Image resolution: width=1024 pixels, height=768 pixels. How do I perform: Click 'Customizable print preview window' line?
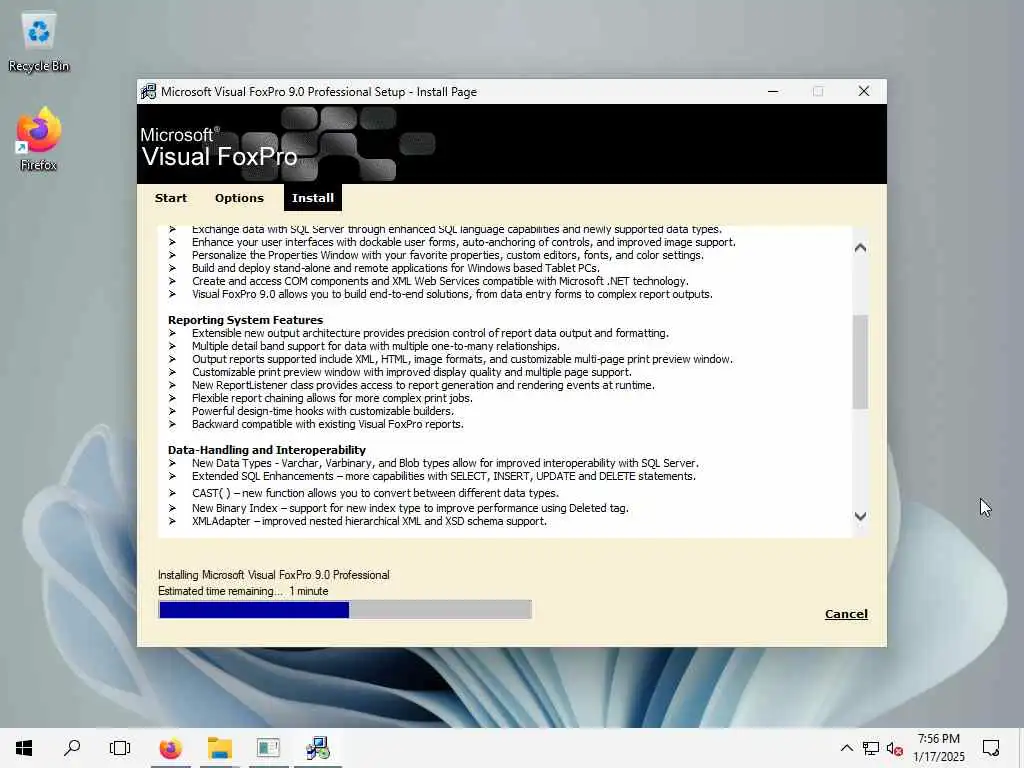click(x=411, y=372)
